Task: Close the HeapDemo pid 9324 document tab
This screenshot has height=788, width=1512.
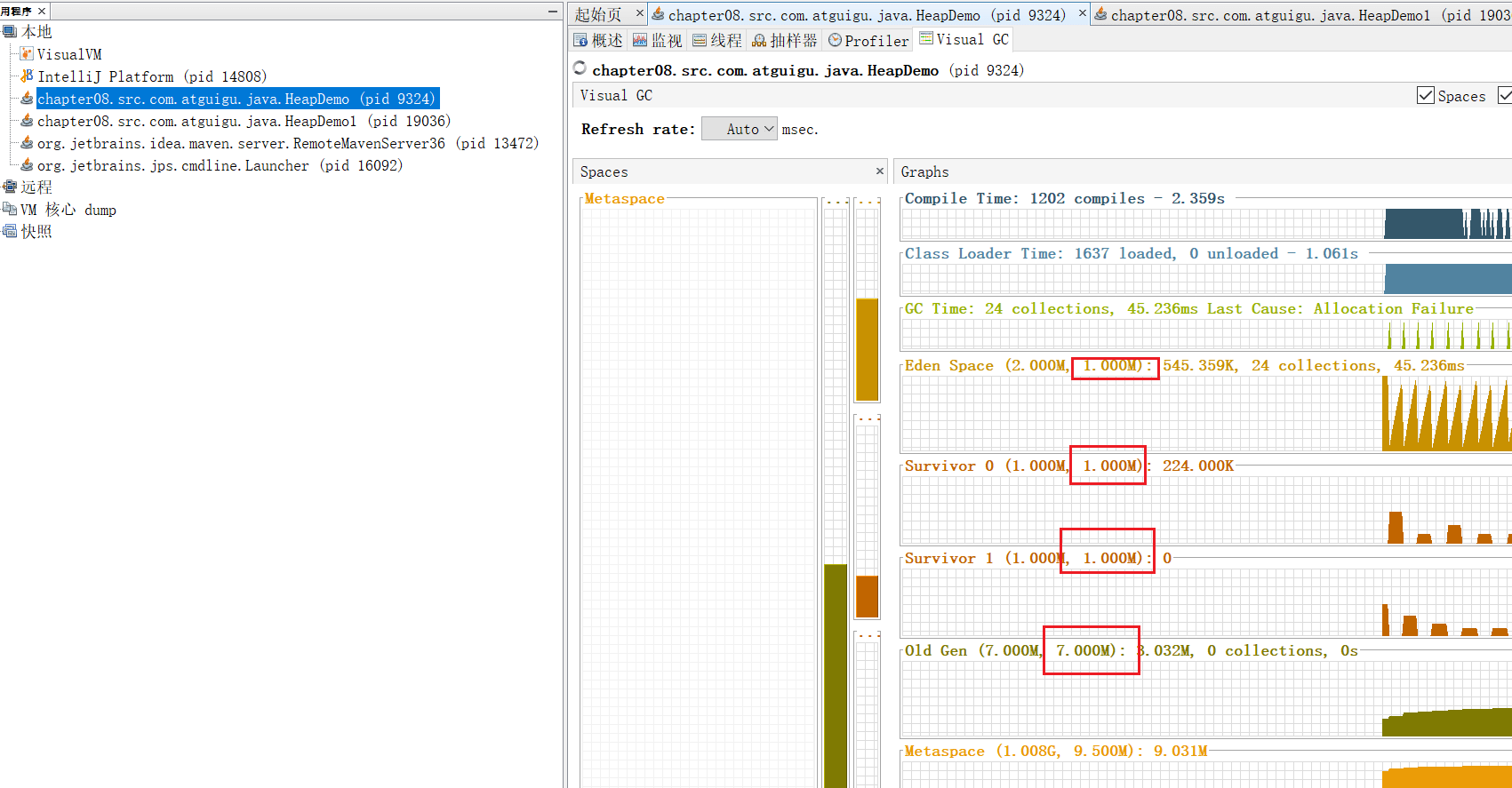Action: (x=1082, y=13)
